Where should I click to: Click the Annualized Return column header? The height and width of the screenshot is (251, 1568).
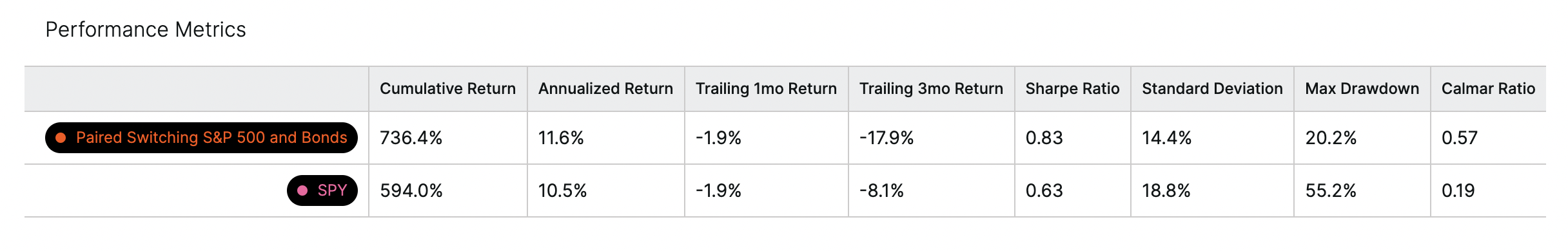click(605, 89)
